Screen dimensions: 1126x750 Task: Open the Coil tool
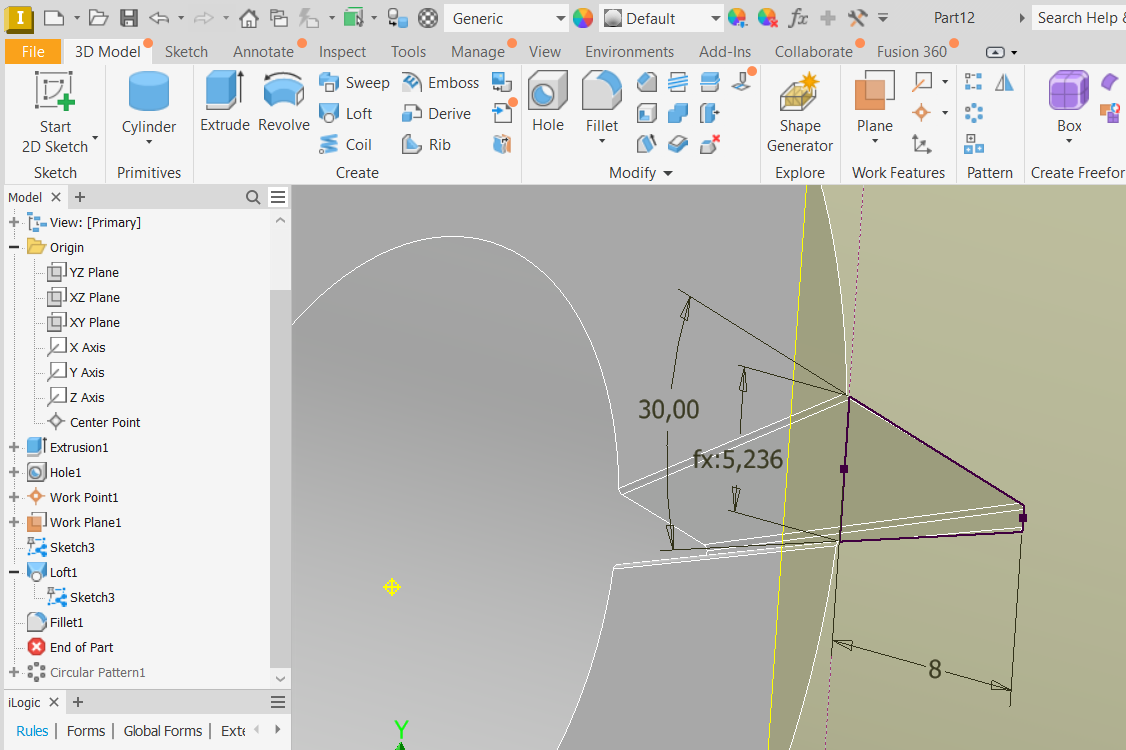coord(347,144)
